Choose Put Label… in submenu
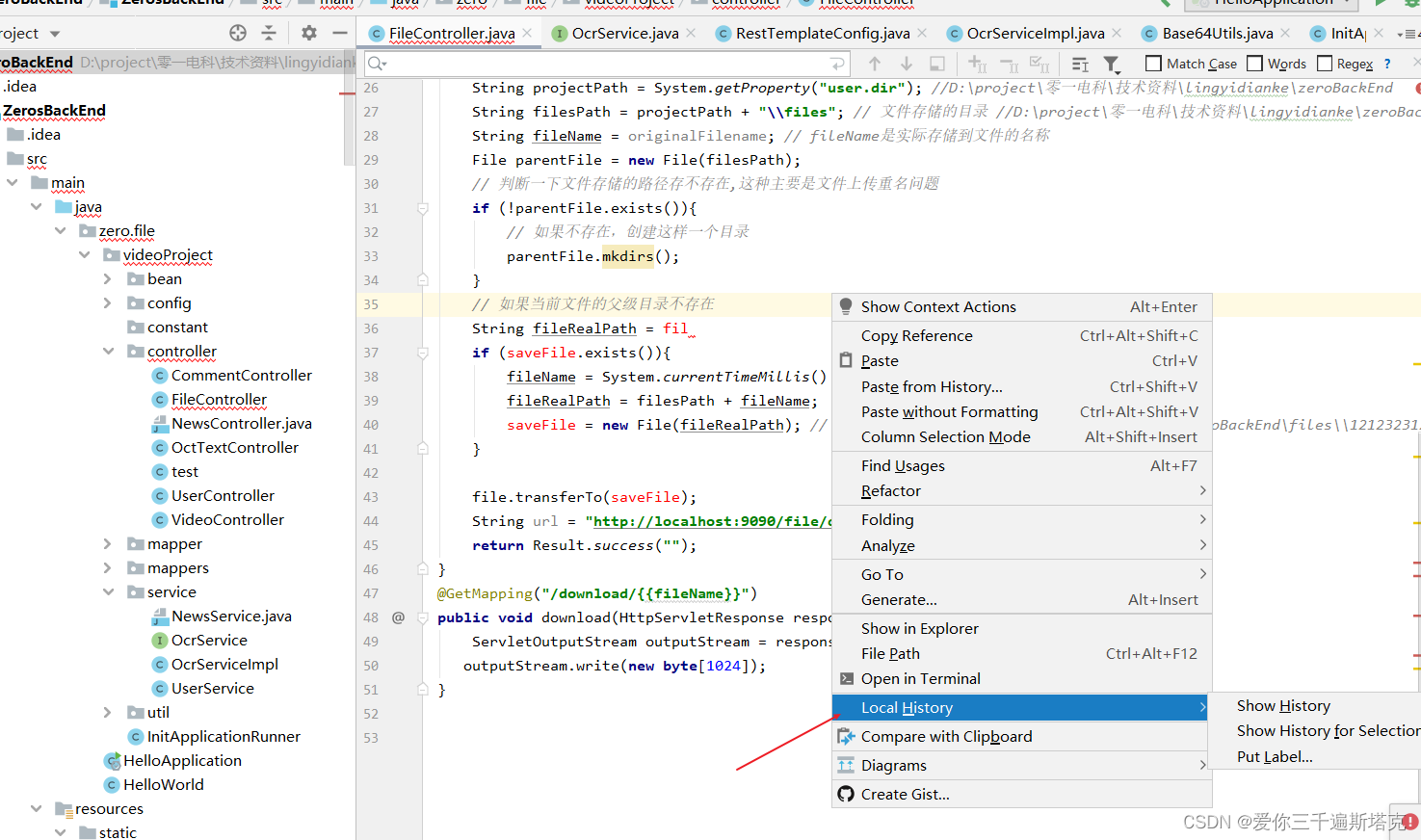This screenshot has width=1421, height=840. (1315, 757)
